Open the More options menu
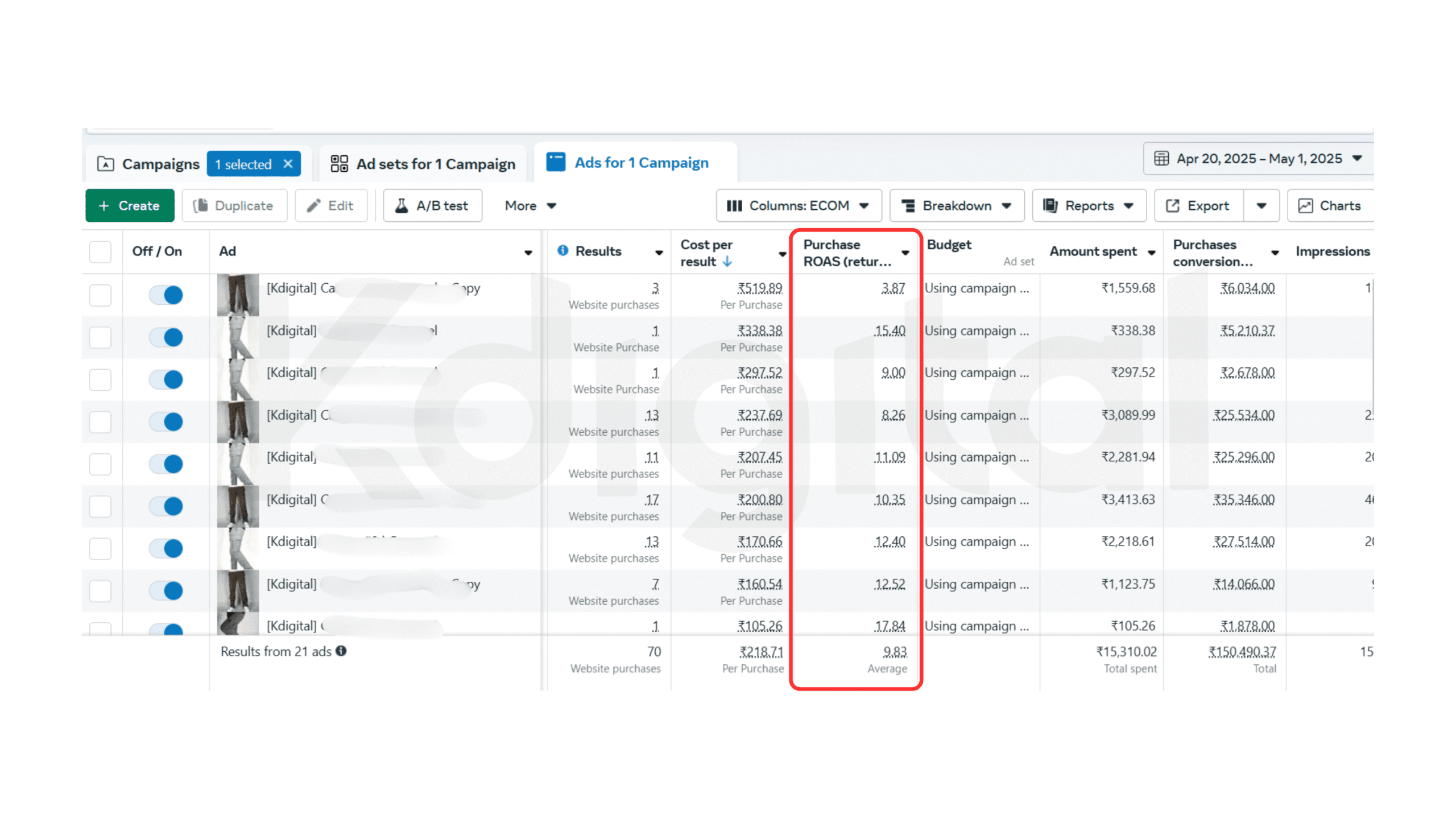This screenshot has height=819, width=1456. 530,206
